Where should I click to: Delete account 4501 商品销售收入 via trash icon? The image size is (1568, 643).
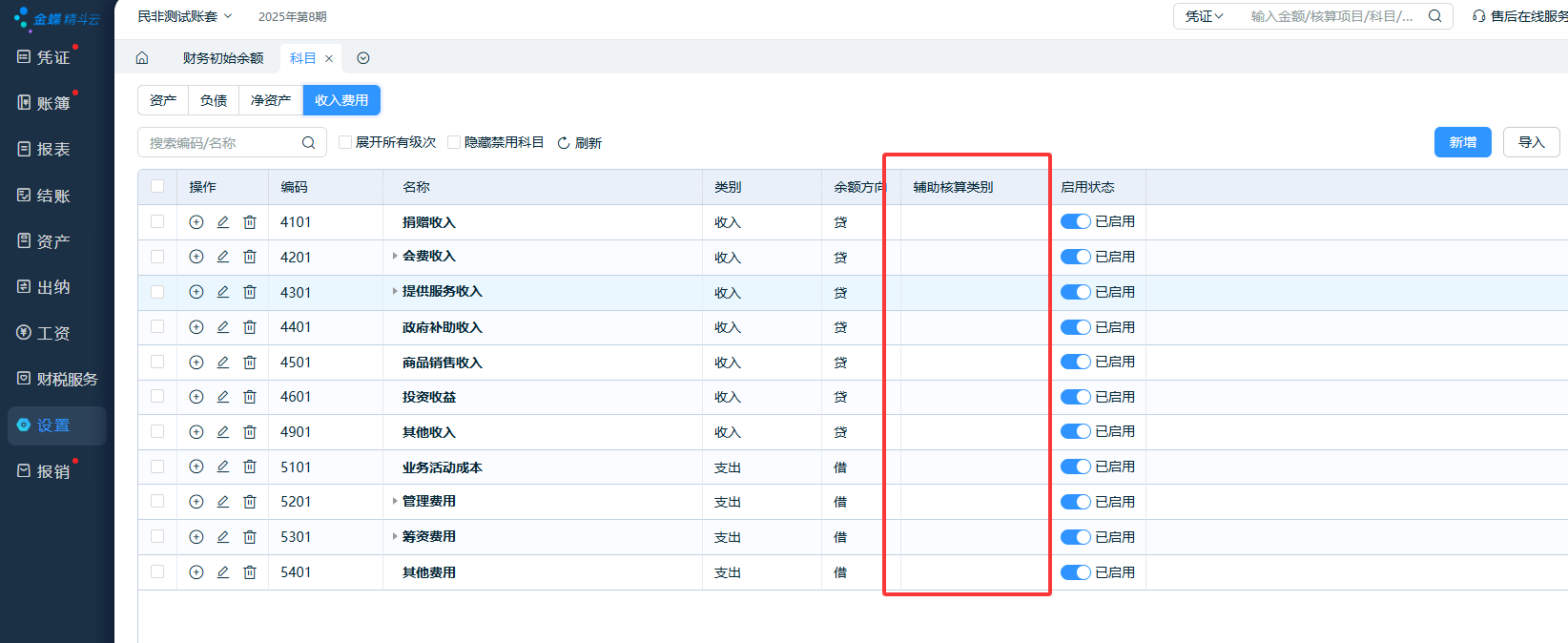point(250,363)
